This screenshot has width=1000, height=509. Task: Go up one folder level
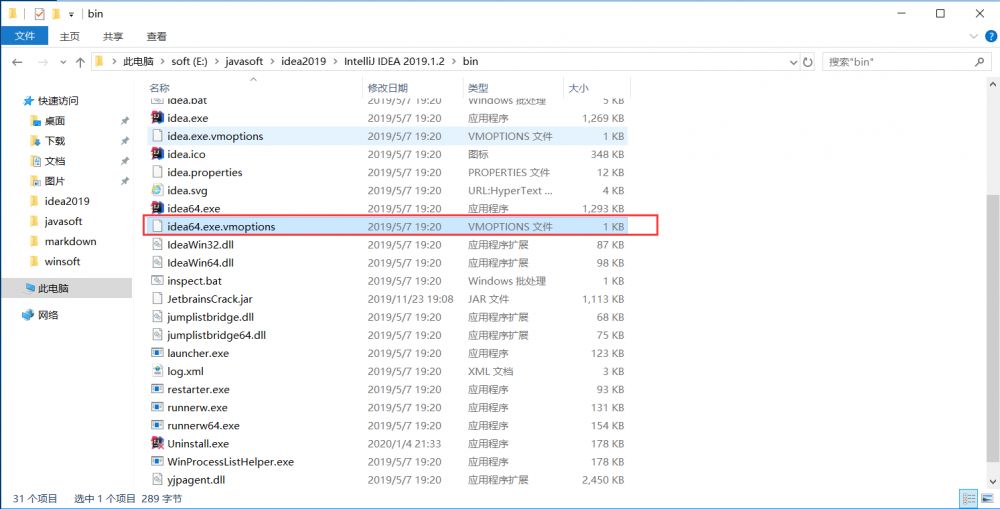[x=80, y=62]
